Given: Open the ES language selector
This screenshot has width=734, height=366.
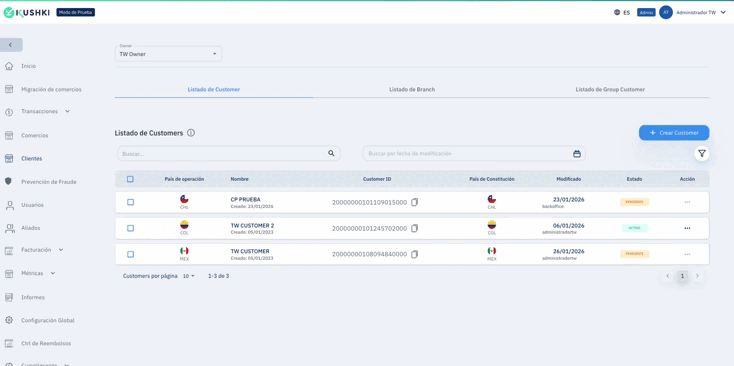Looking at the screenshot, I should [622, 13].
